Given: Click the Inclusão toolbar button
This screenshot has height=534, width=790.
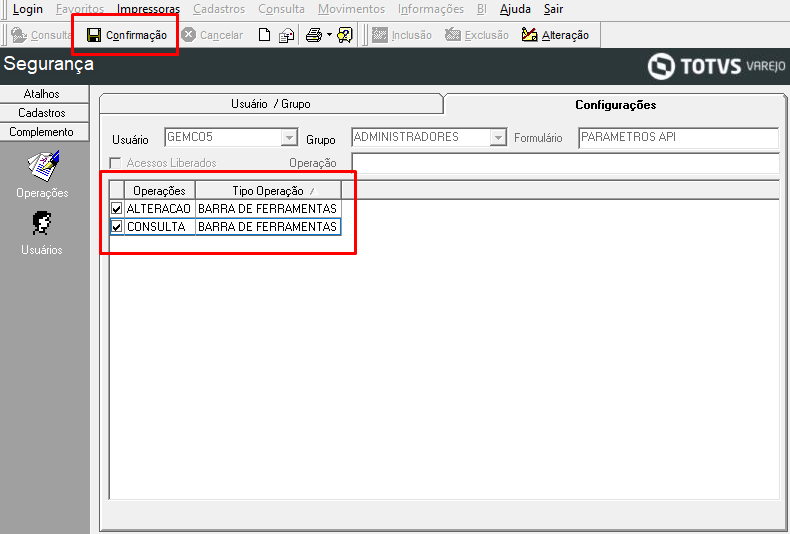Looking at the screenshot, I should coord(402,35).
